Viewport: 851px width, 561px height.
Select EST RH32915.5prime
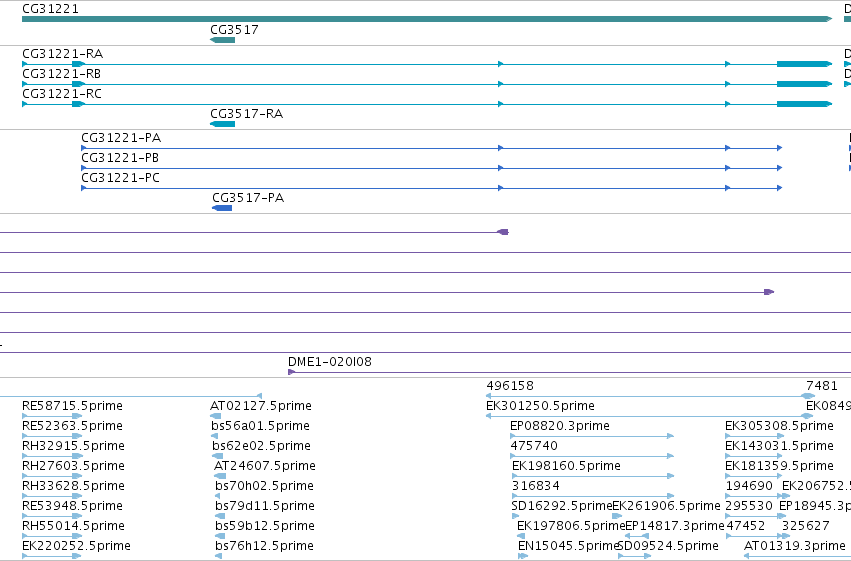point(73,446)
